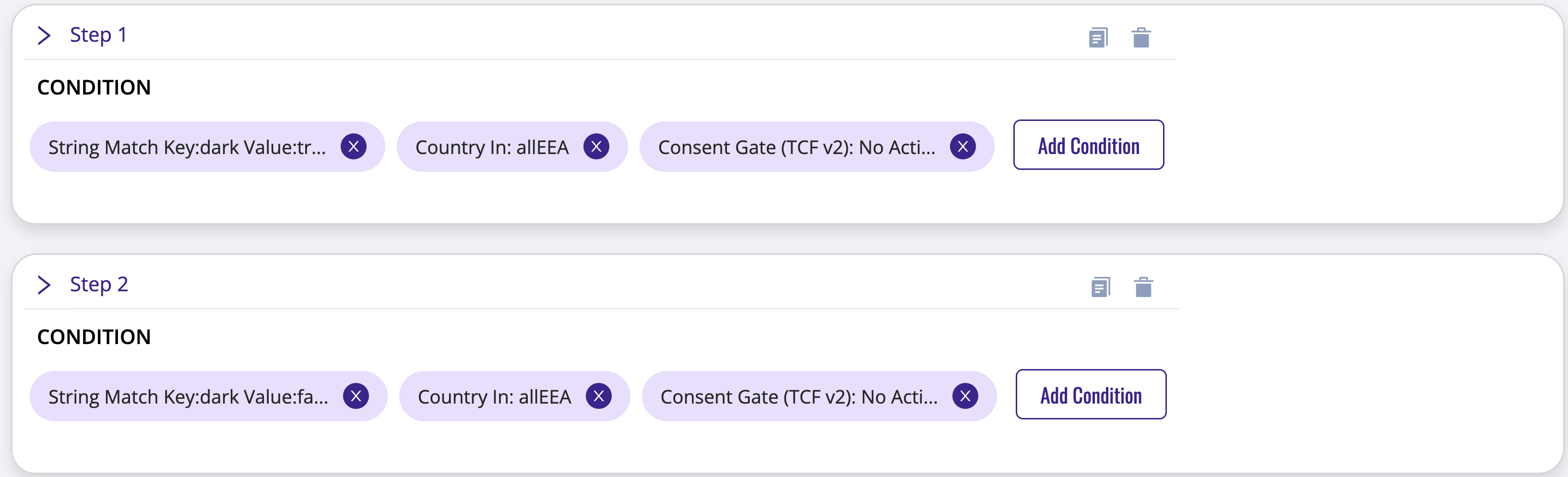Remove String Match dark Value:tr condition in Step 1

tap(354, 147)
